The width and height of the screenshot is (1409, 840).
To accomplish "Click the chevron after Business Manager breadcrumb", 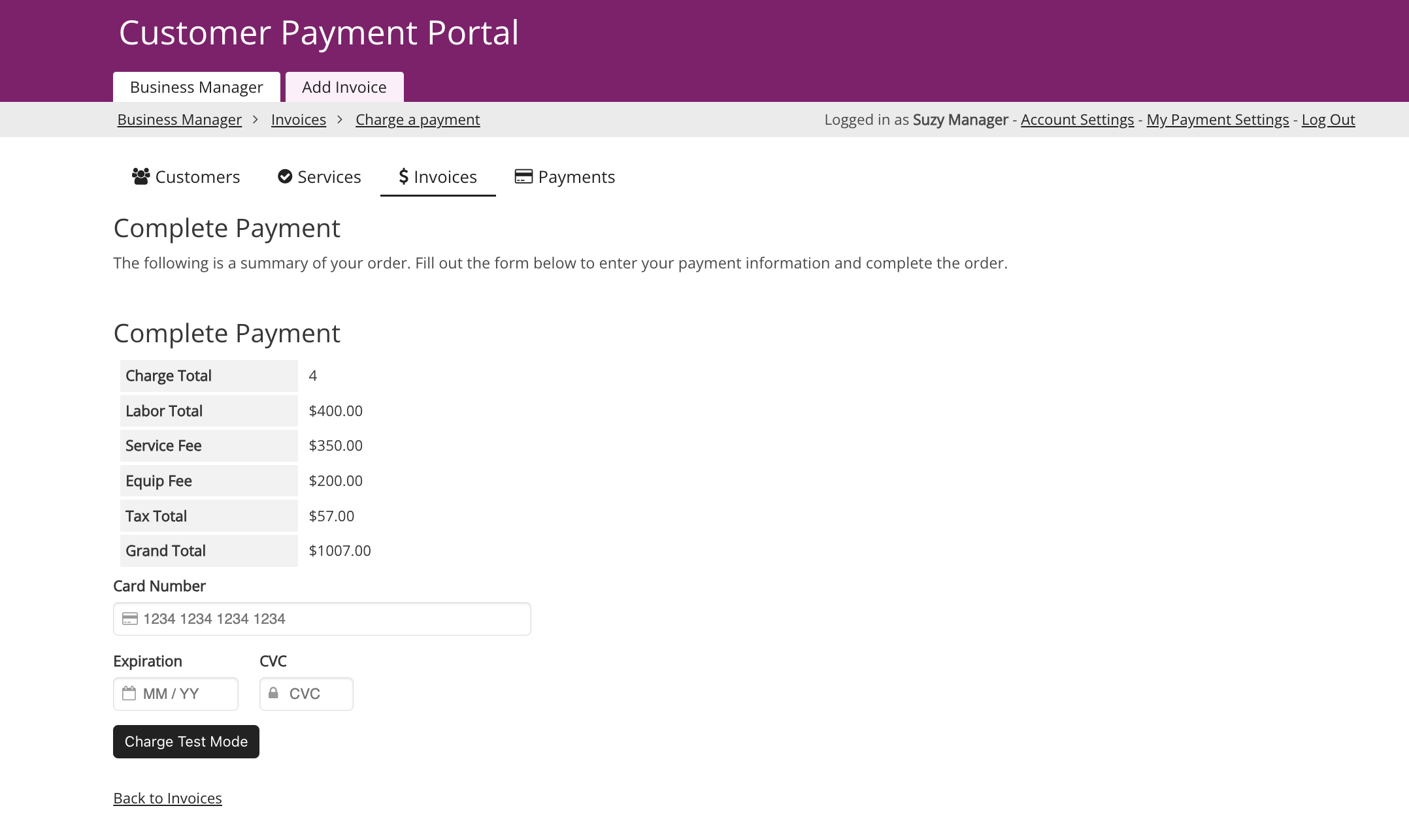I will pyautogui.click(x=256, y=120).
